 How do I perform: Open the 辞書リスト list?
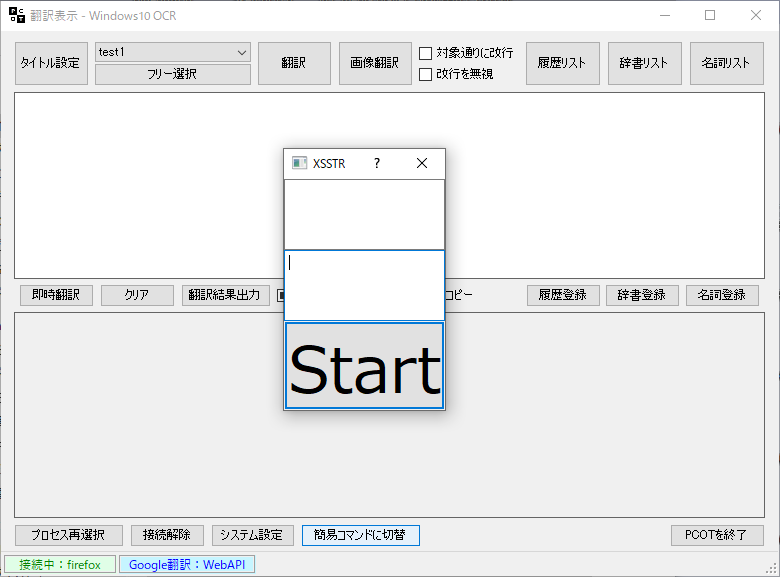[644, 63]
